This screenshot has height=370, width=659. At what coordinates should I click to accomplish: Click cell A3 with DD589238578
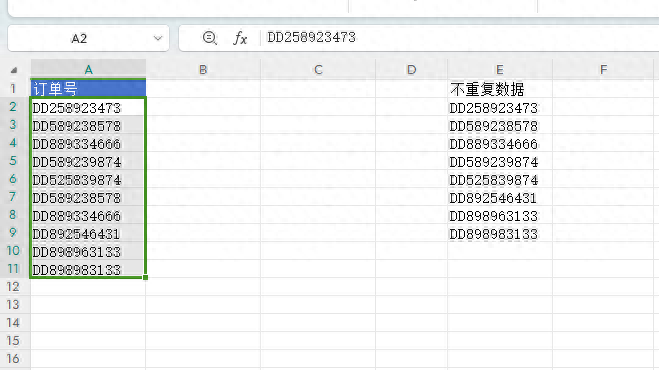click(88, 125)
